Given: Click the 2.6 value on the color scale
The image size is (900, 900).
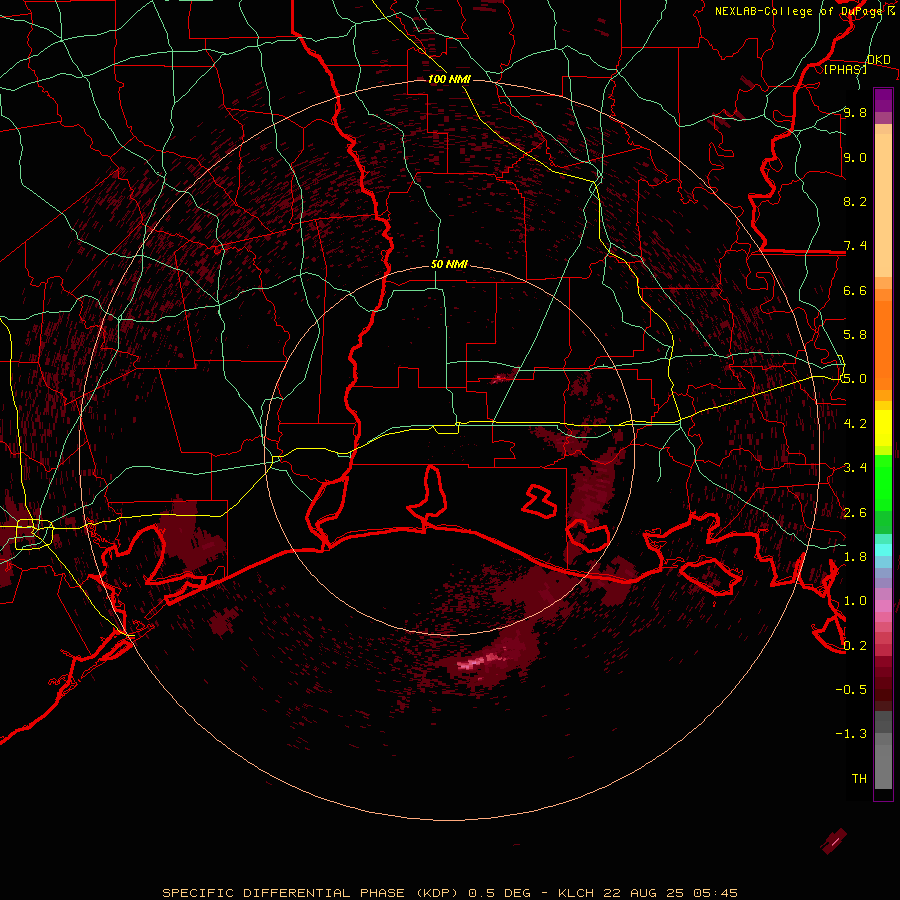Looking at the screenshot, I should tap(855, 513).
